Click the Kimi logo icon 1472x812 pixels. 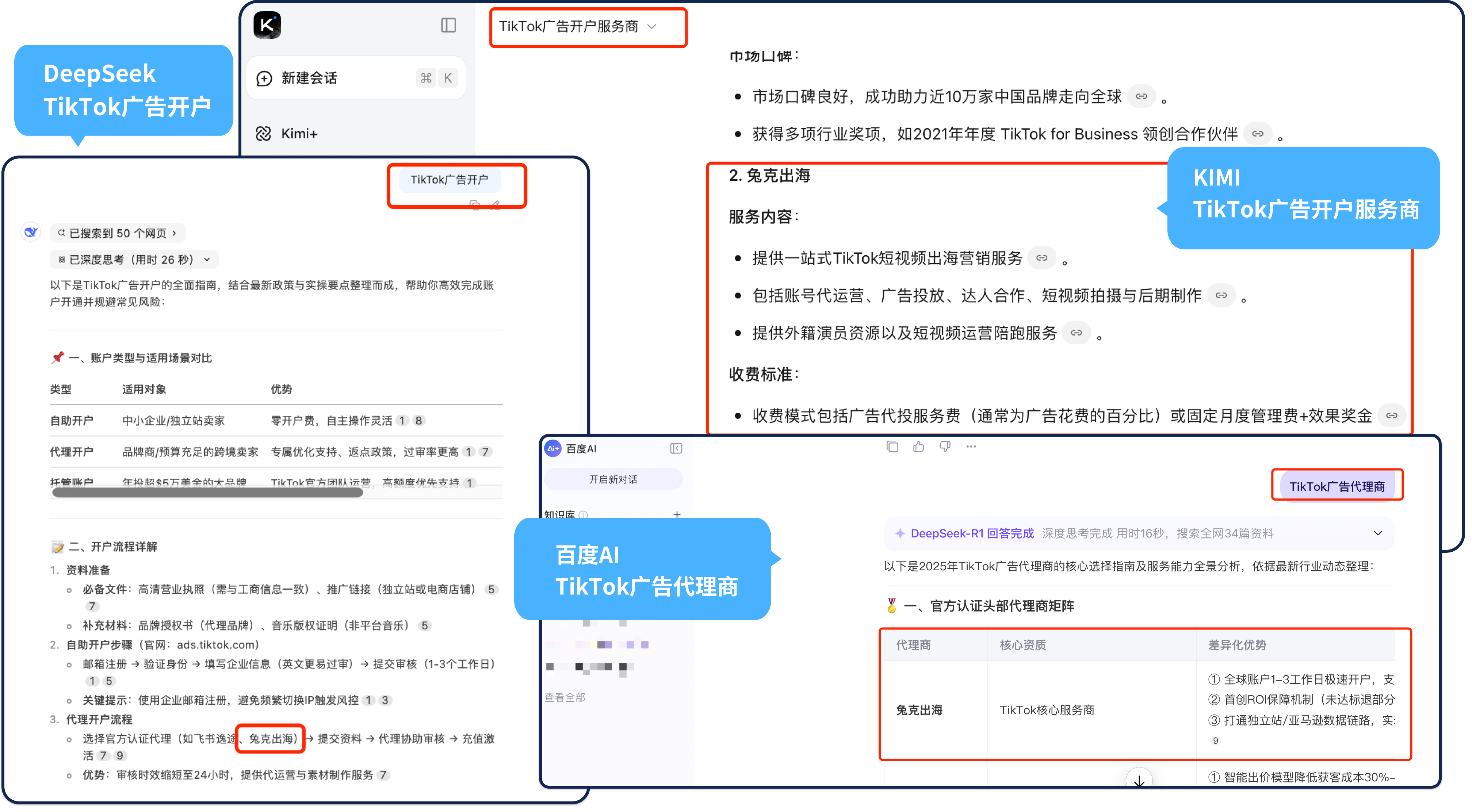[267, 25]
